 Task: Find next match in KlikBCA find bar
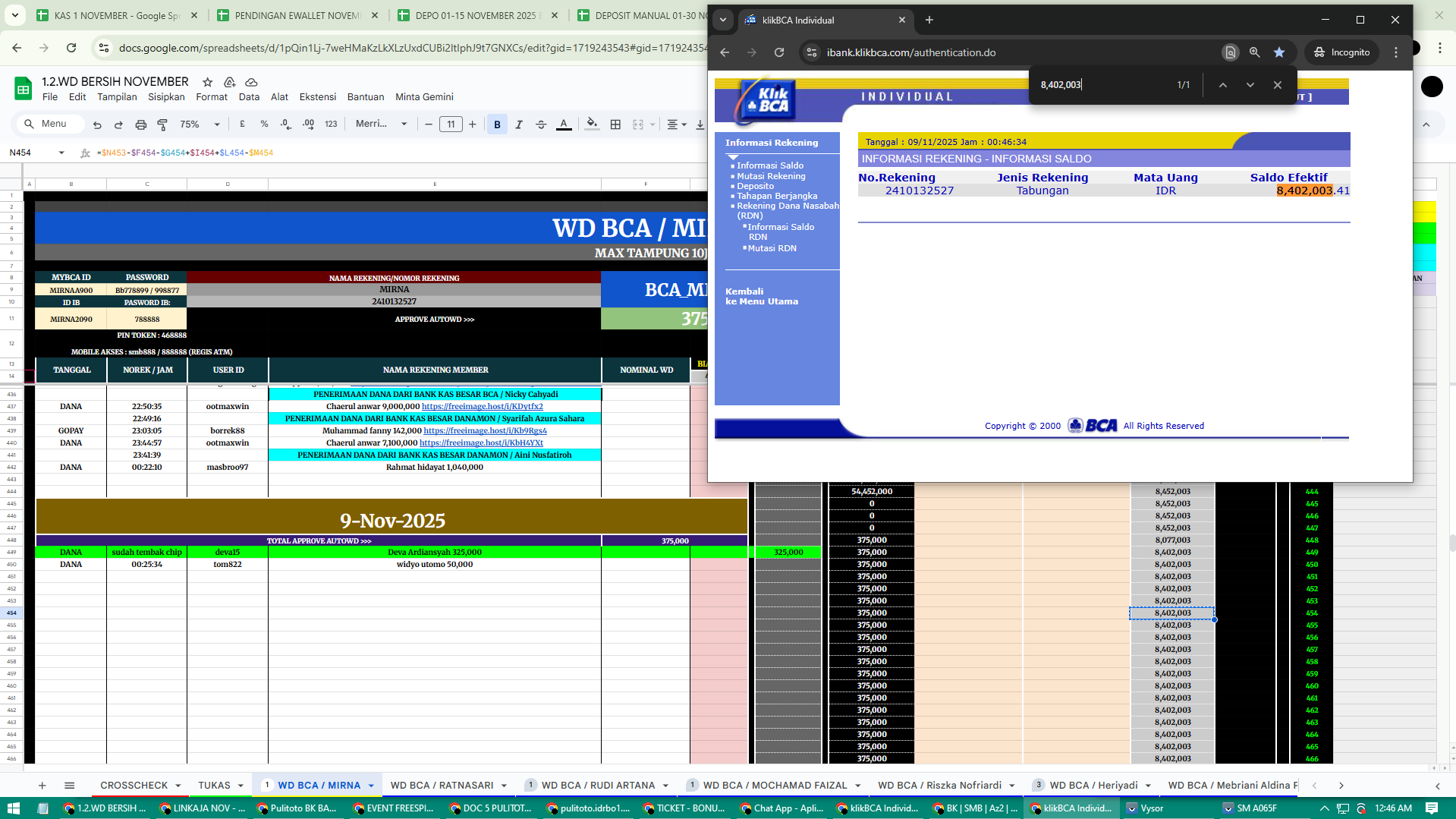pyautogui.click(x=1250, y=85)
